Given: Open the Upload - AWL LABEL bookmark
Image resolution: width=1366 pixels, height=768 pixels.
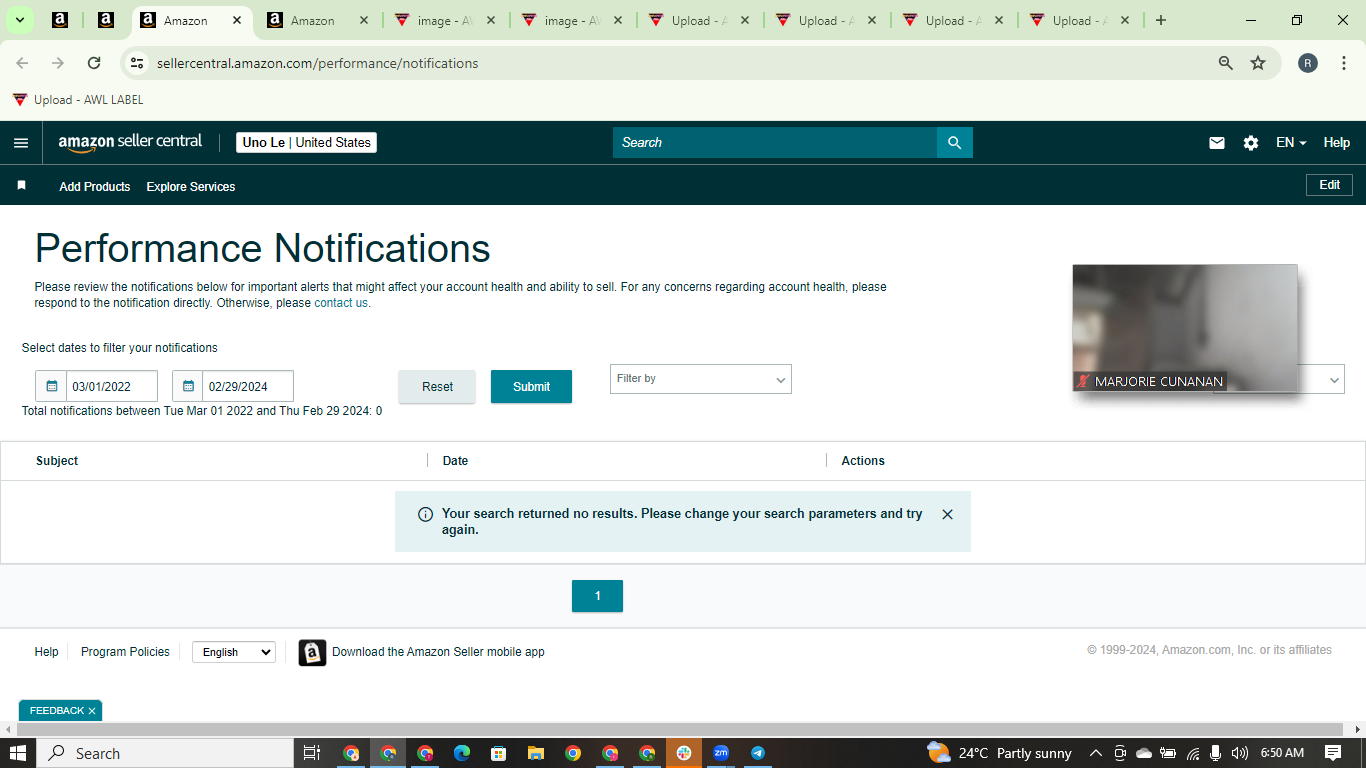Looking at the screenshot, I should pyautogui.click(x=78, y=100).
